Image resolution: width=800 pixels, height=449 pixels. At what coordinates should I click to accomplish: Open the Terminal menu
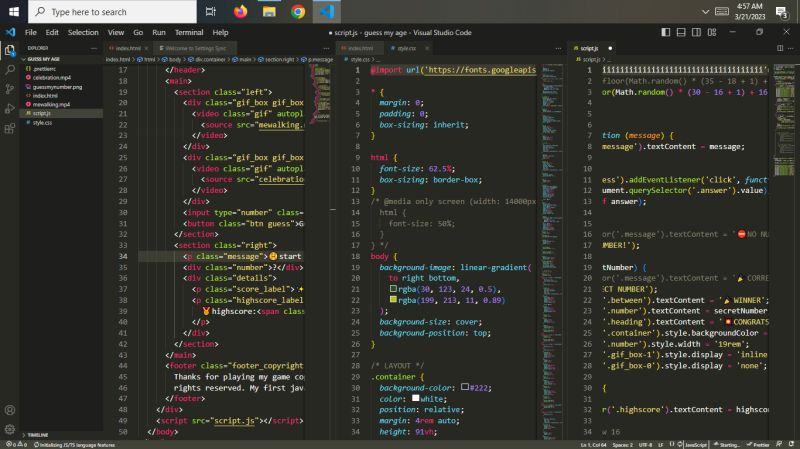point(188,32)
